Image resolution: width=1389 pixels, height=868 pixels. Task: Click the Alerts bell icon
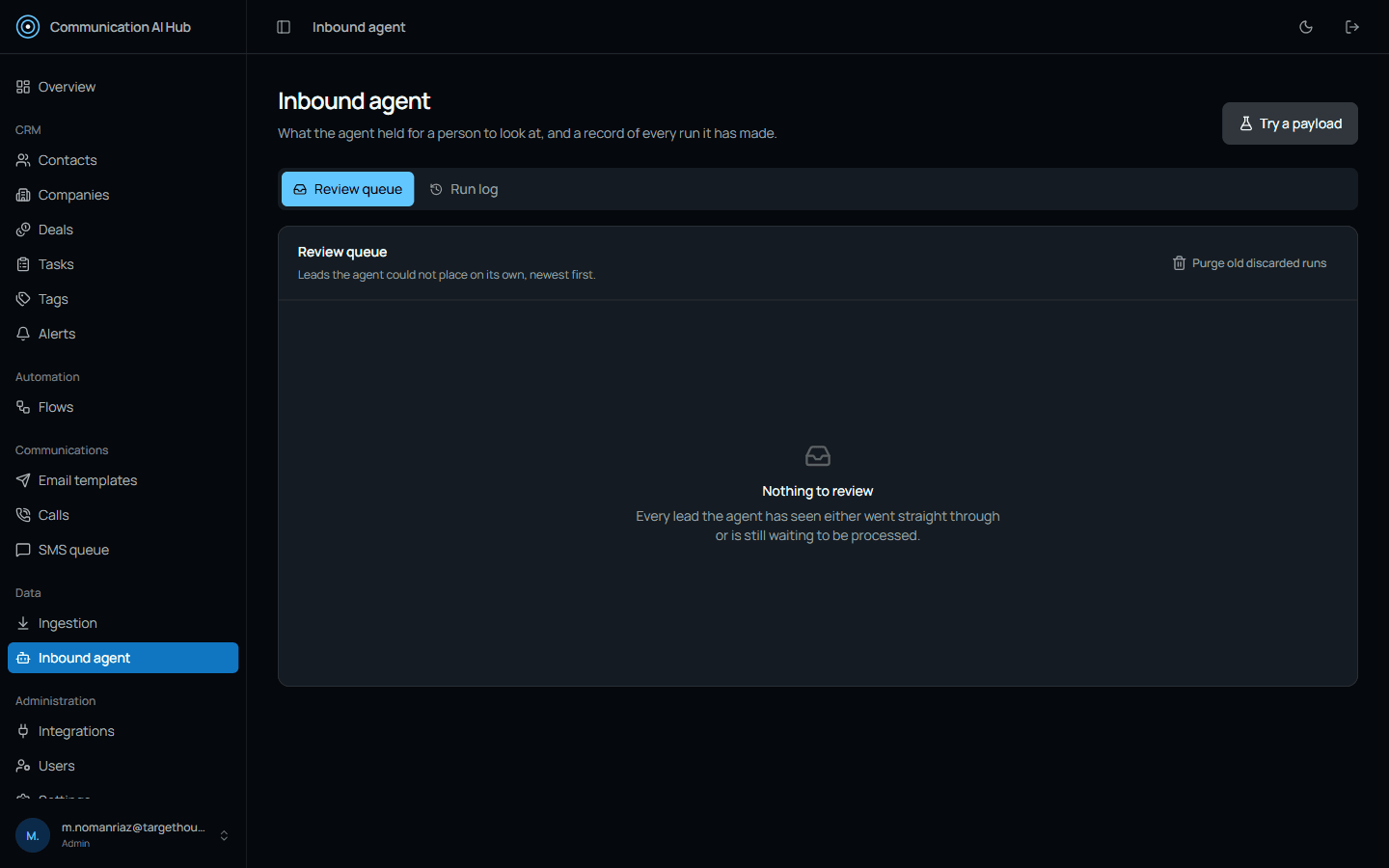click(x=23, y=334)
